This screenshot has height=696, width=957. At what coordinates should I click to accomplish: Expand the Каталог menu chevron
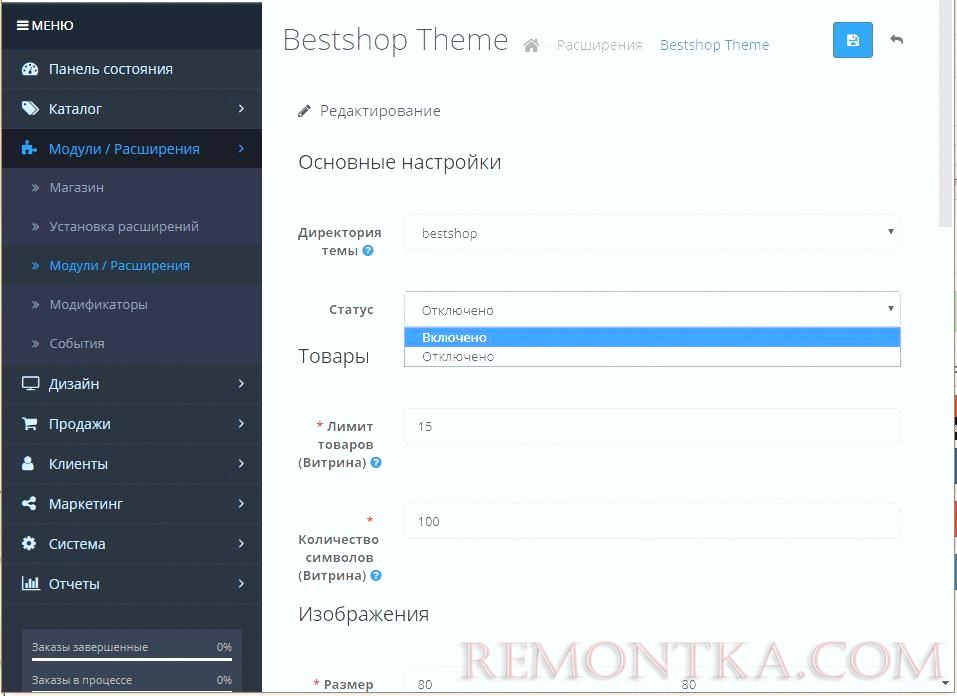(x=241, y=109)
